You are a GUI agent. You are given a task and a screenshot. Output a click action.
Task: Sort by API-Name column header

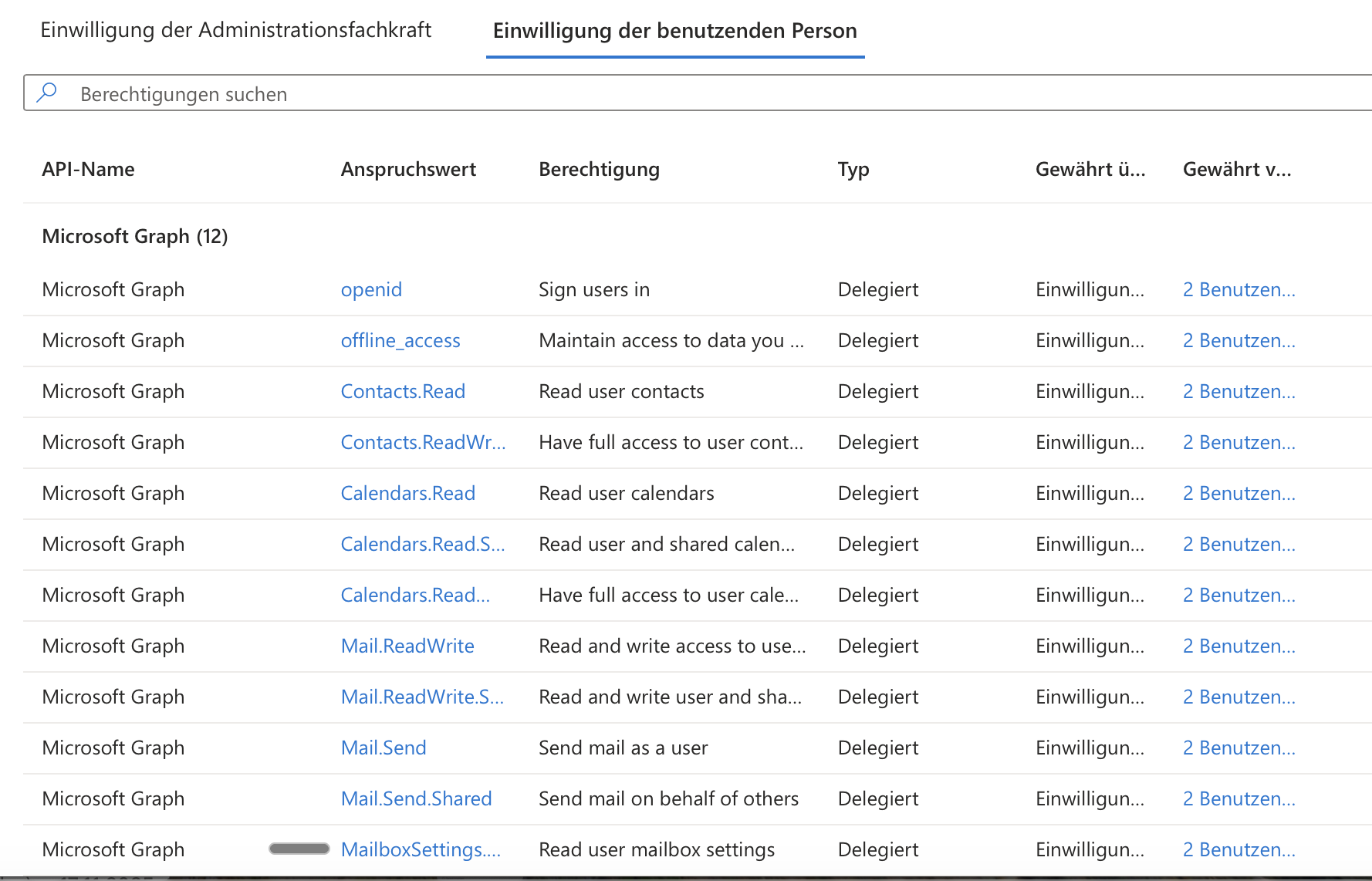coord(88,170)
